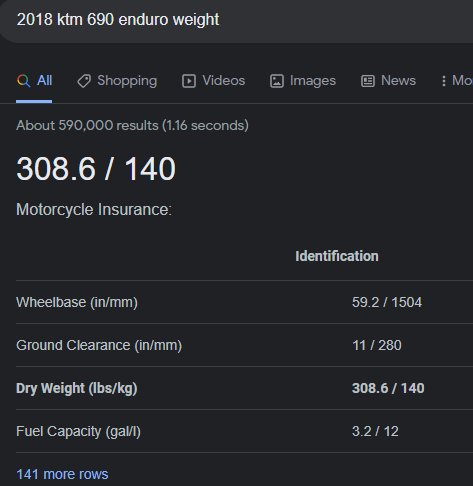Click the 'Ground Clearance (in/mm)' row label
This screenshot has height=486, width=473.
99,345
